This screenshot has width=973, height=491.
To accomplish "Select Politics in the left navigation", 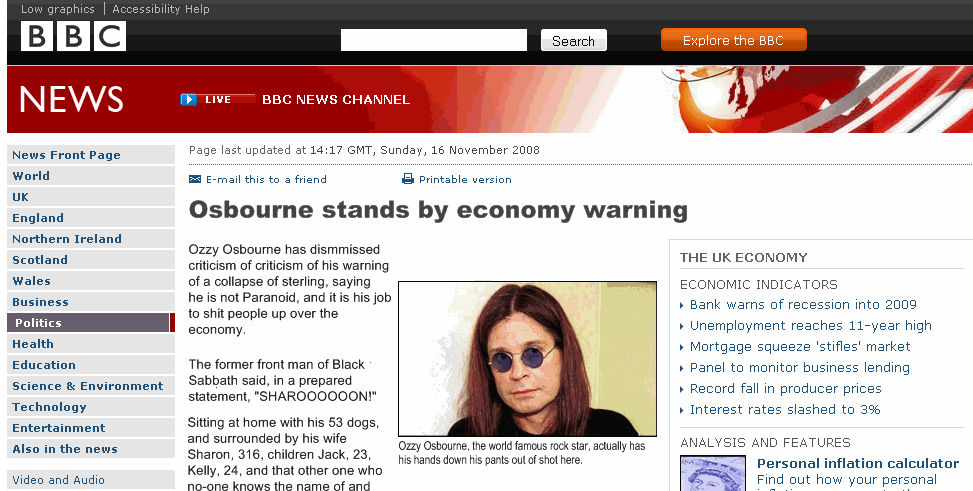I will click(91, 323).
